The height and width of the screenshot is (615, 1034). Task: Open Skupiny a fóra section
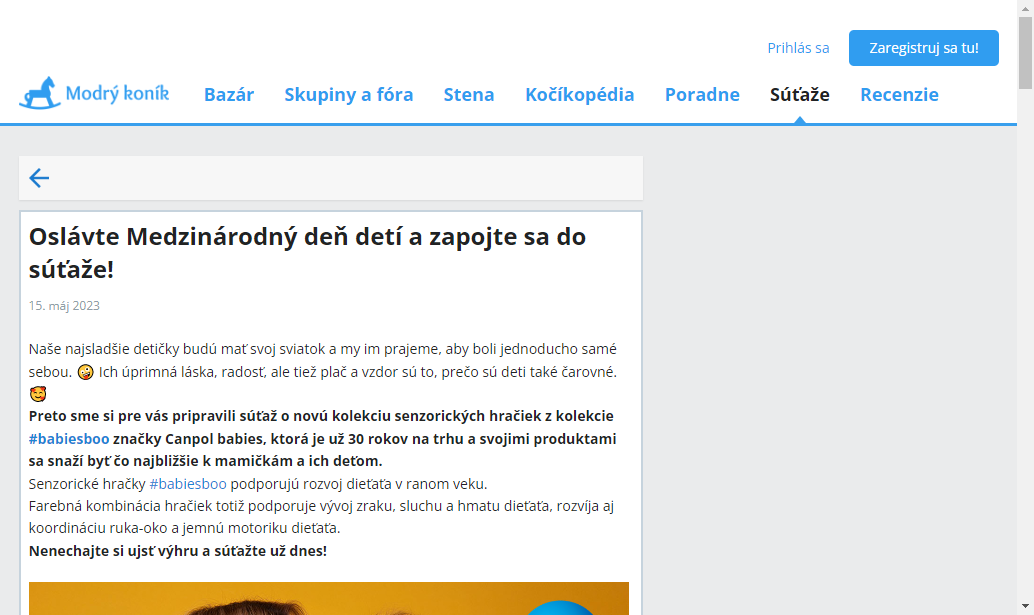click(349, 94)
